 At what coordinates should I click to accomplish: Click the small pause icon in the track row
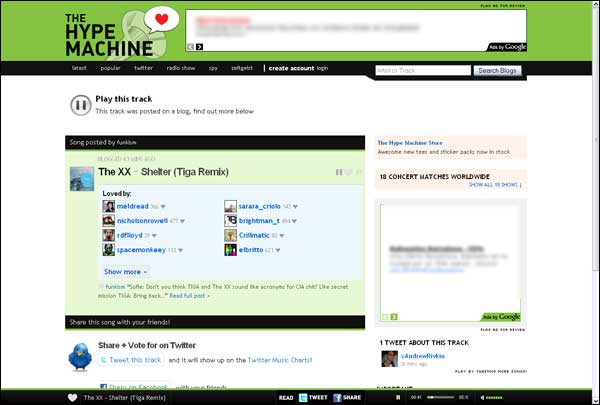tap(339, 173)
